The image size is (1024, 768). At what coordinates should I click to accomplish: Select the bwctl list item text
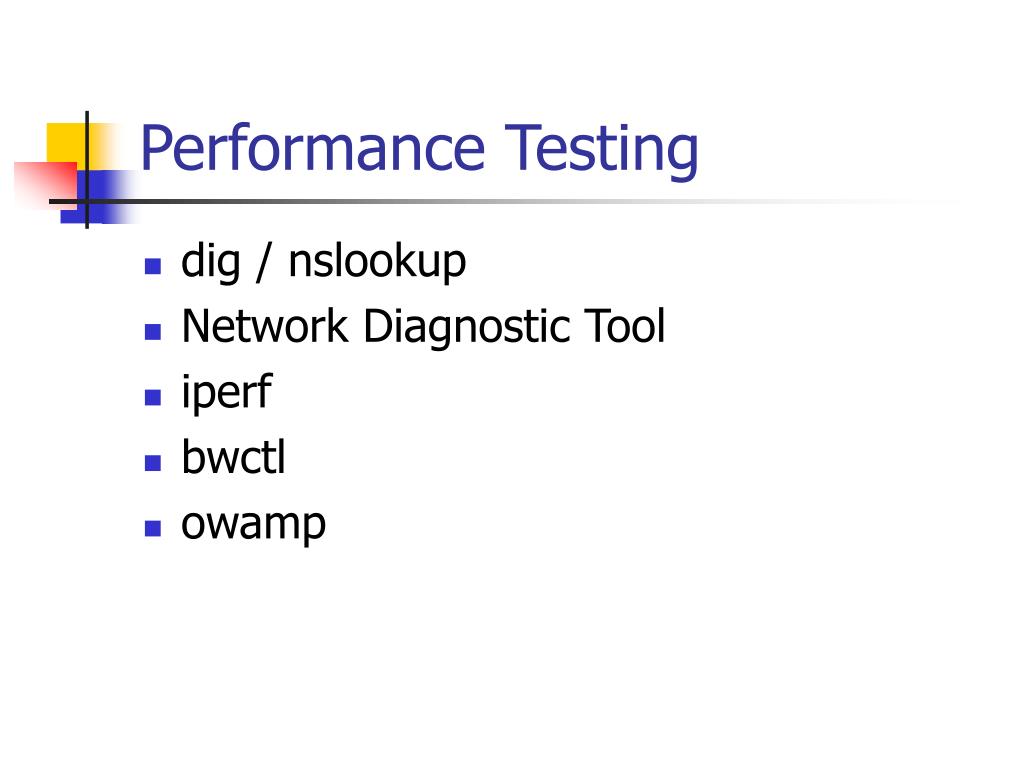[x=234, y=456]
